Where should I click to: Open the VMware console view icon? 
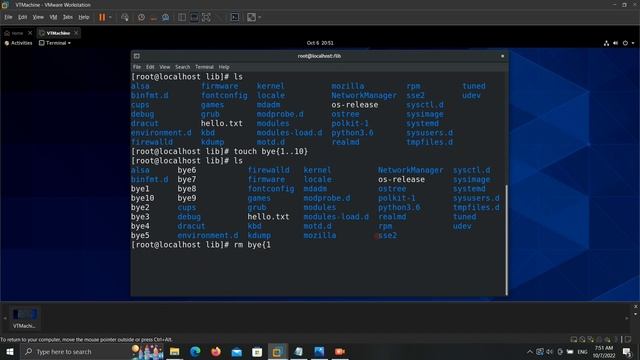[x=235, y=17]
